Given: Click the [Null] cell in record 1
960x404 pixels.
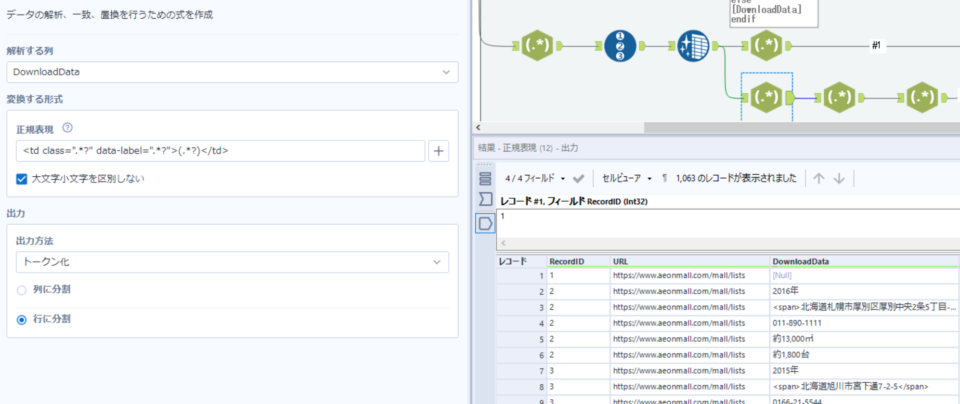Looking at the screenshot, I should [864, 276].
